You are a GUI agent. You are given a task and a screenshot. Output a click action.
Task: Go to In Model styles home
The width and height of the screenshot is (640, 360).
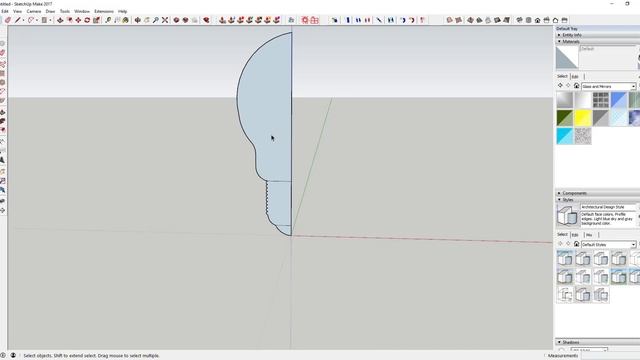(x=576, y=244)
